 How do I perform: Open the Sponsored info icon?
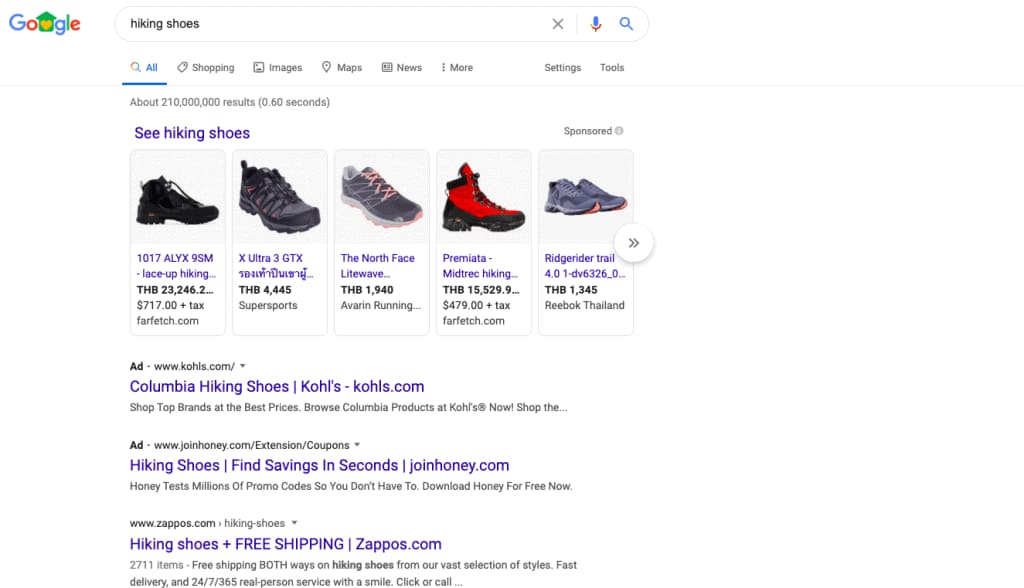point(619,131)
